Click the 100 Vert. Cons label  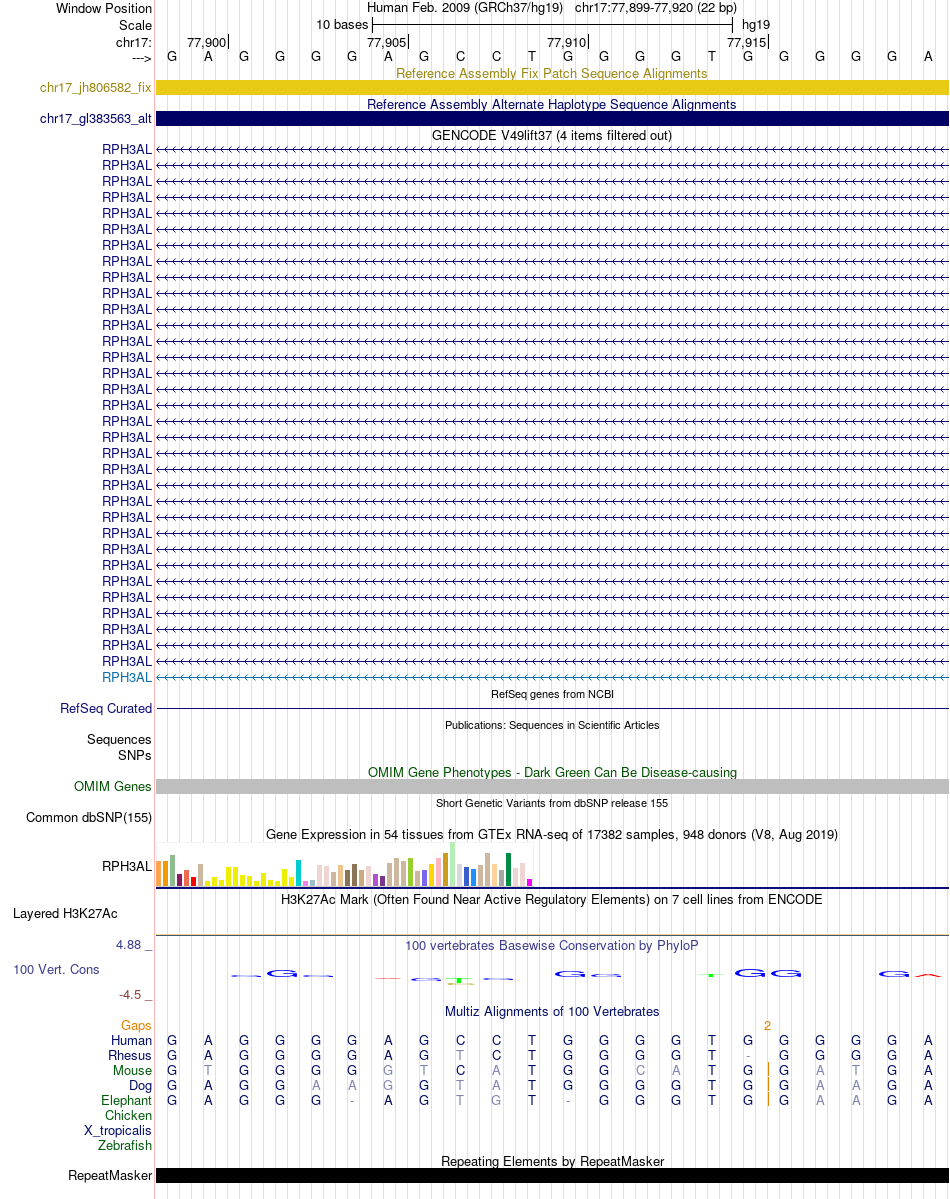(x=56, y=970)
